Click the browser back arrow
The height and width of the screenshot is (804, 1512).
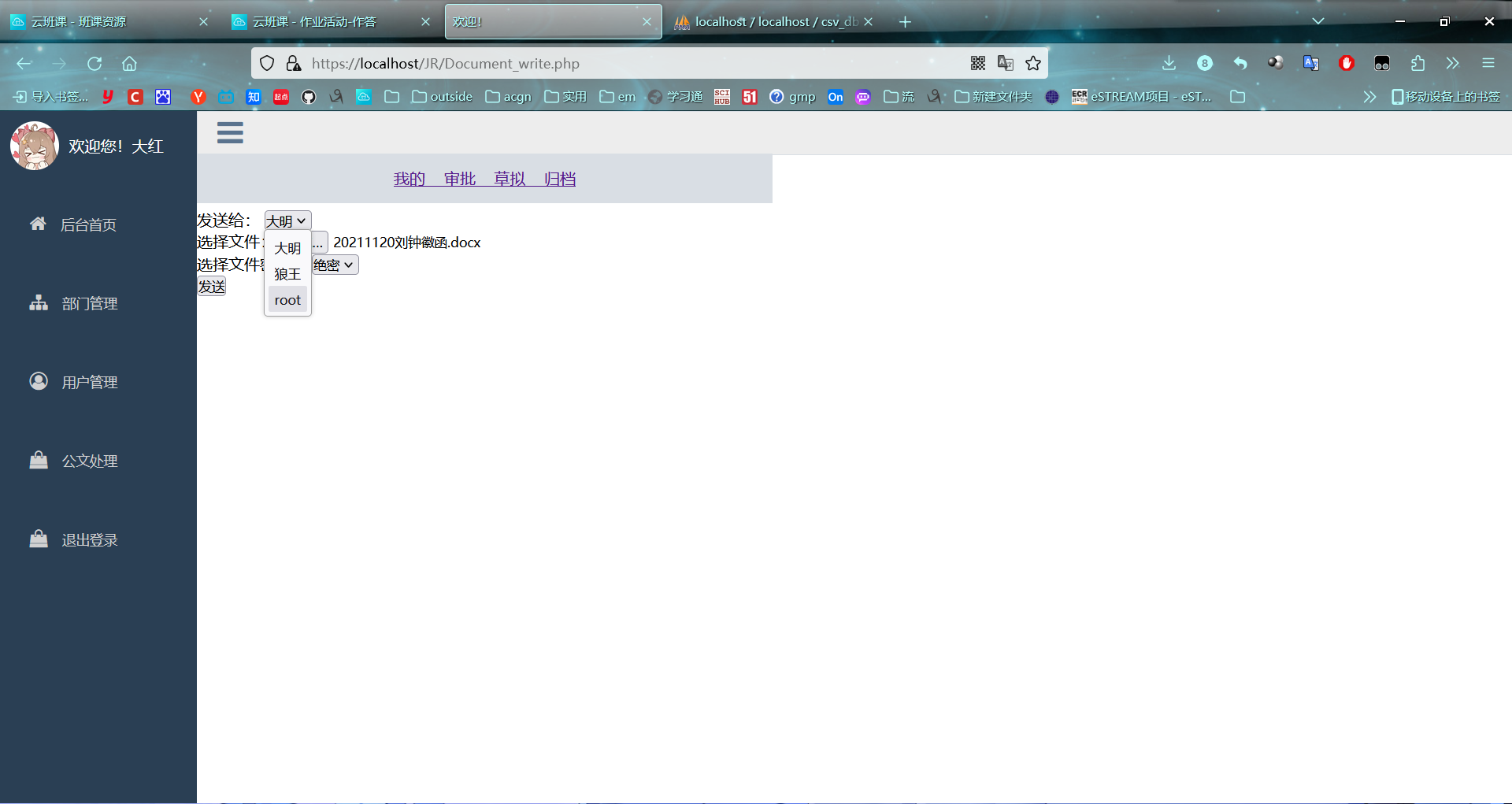pos(24,64)
